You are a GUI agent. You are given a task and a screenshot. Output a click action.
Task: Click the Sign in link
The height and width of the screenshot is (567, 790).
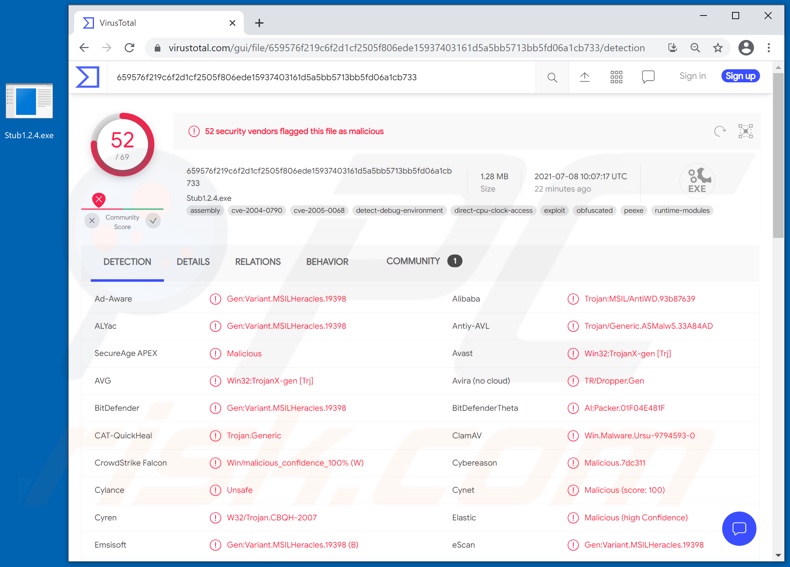[692, 76]
